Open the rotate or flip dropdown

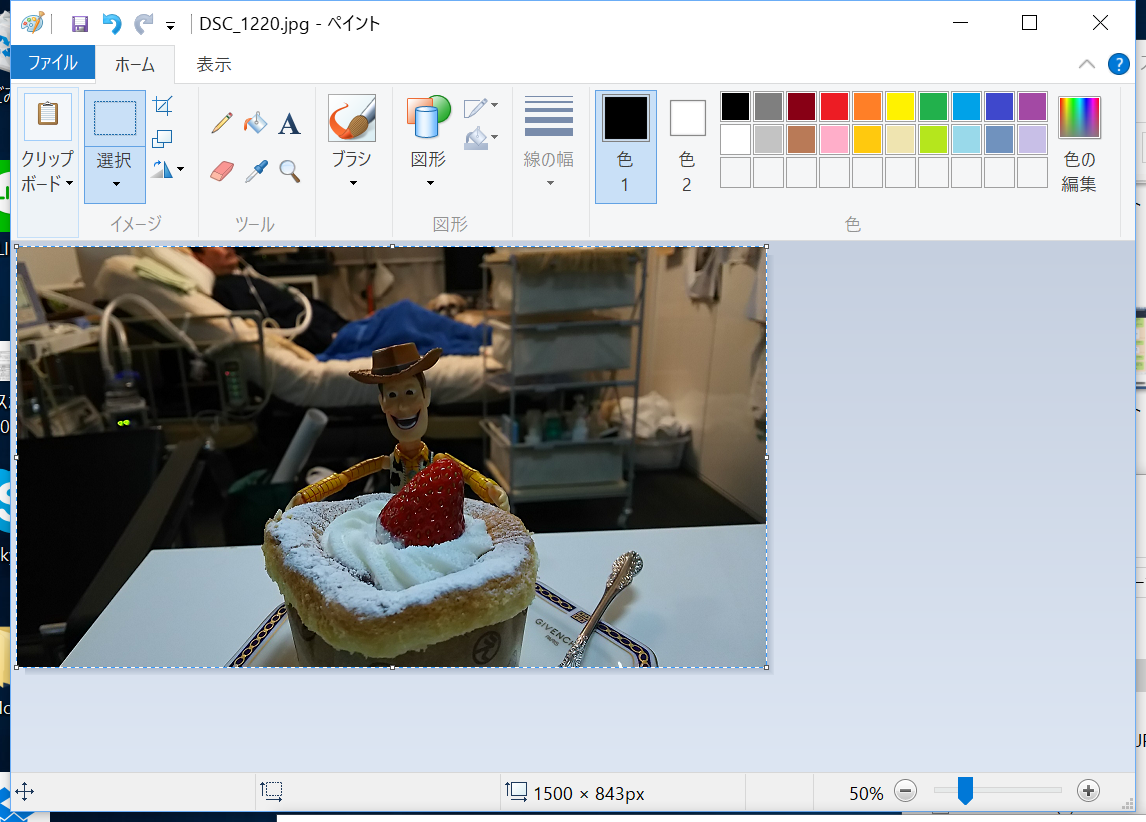pos(168,170)
